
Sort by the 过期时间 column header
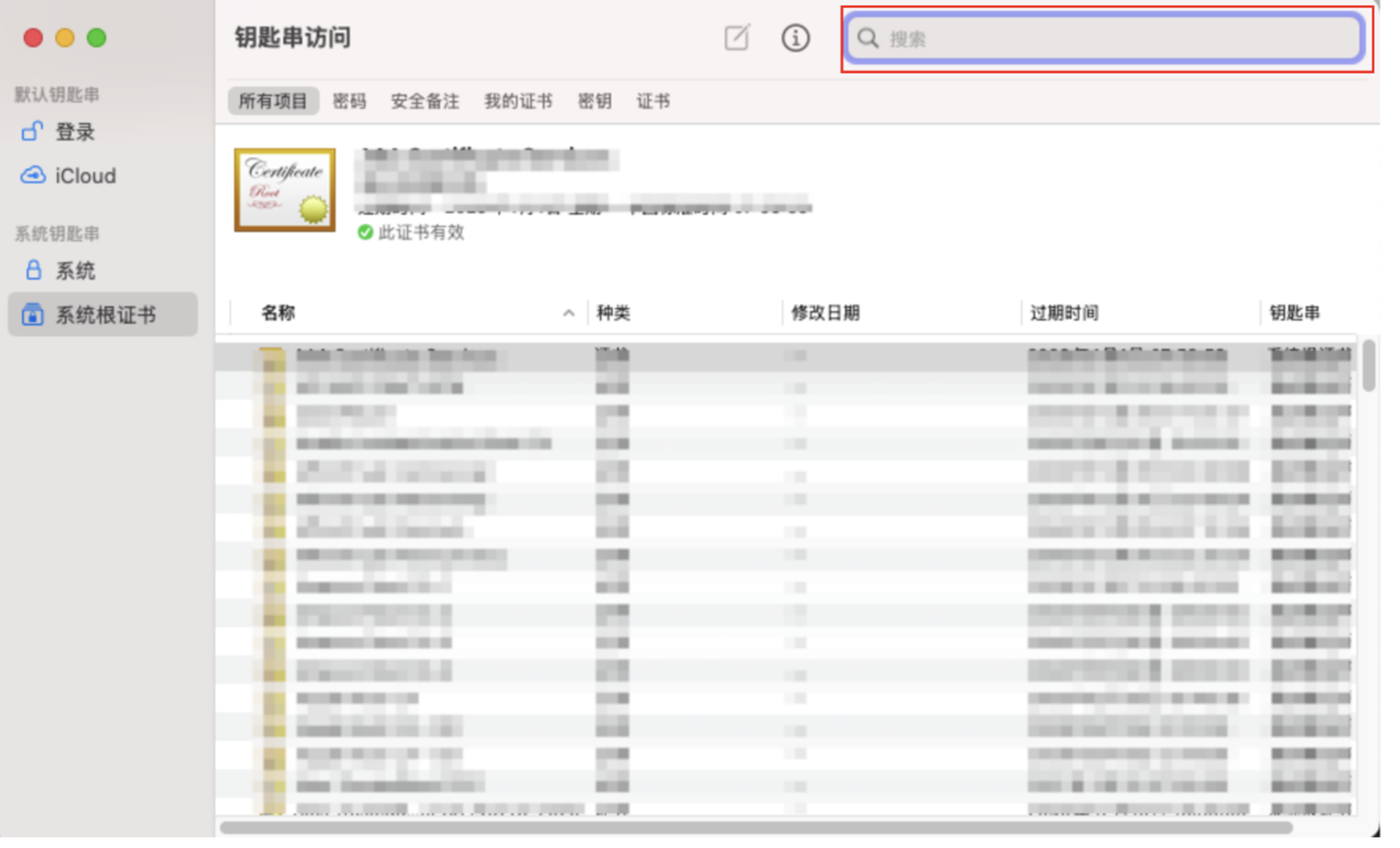click(x=1063, y=313)
